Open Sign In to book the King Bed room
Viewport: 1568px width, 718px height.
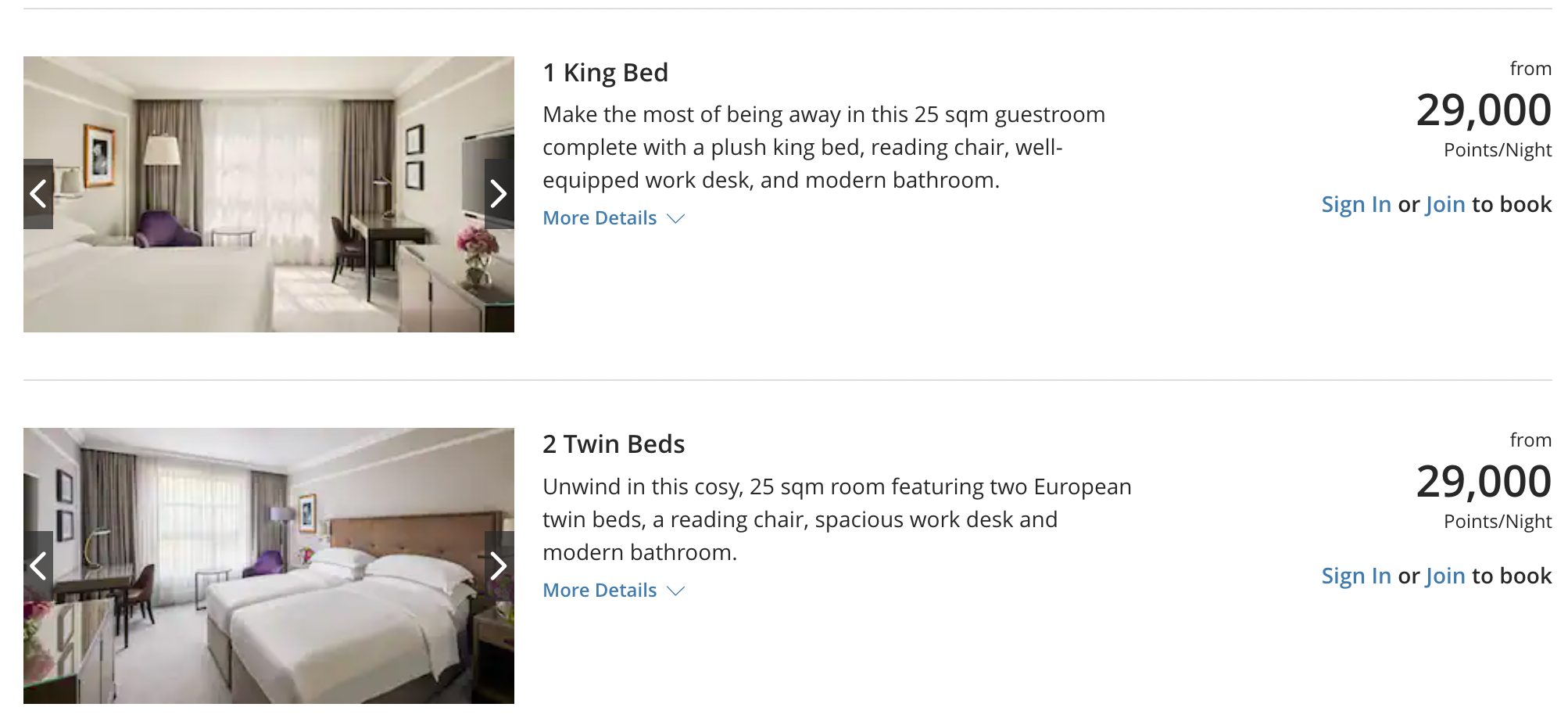[1356, 204]
